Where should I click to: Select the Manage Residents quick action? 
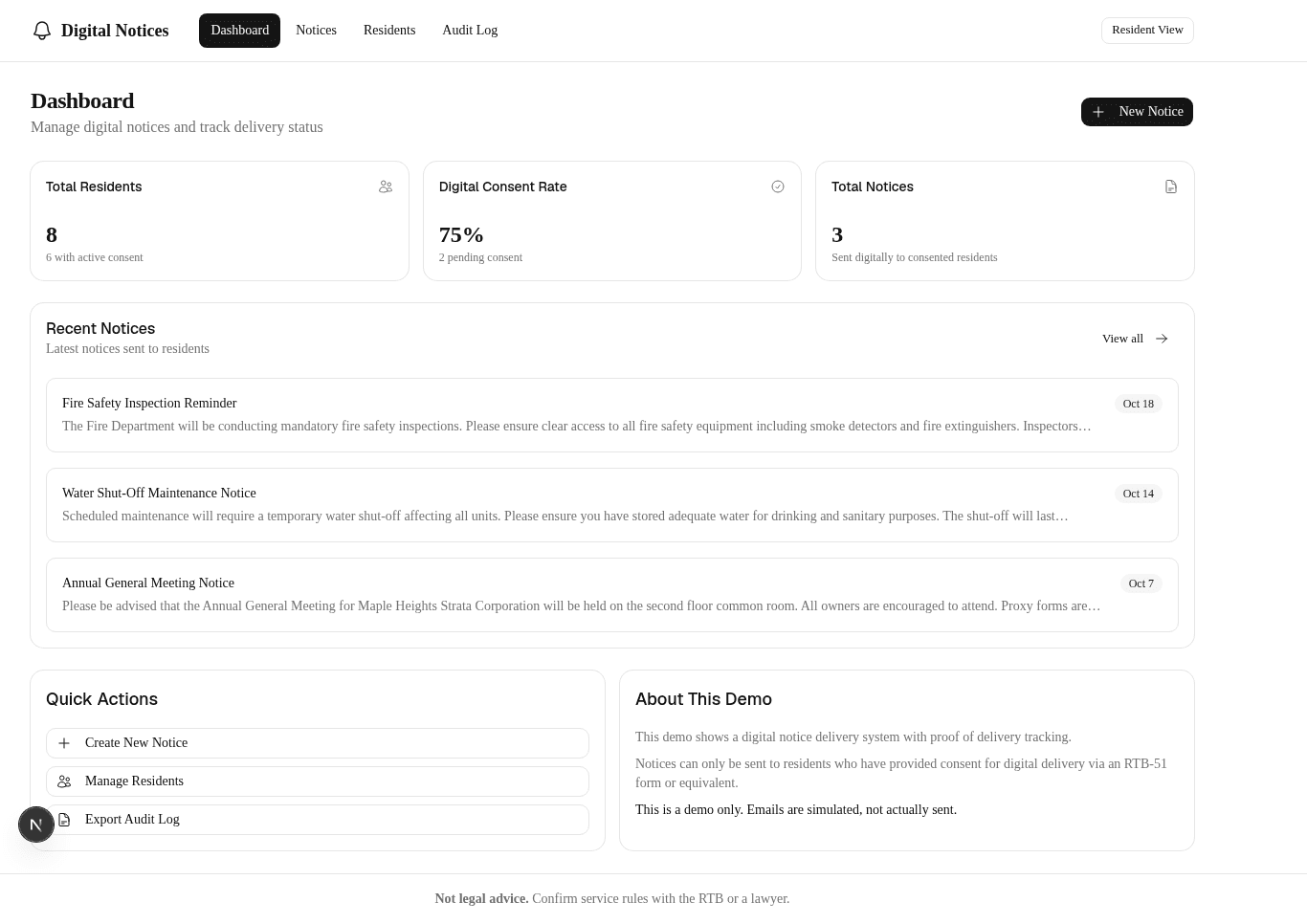click(318, 781)
